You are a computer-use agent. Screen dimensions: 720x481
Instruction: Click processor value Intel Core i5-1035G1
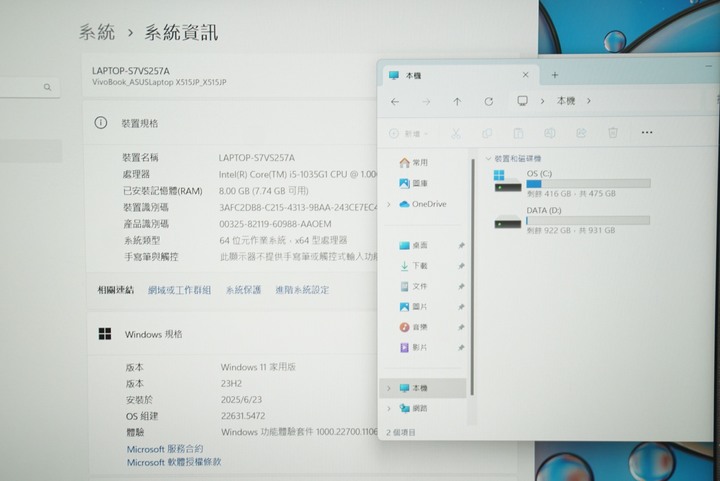pos(298,174)
